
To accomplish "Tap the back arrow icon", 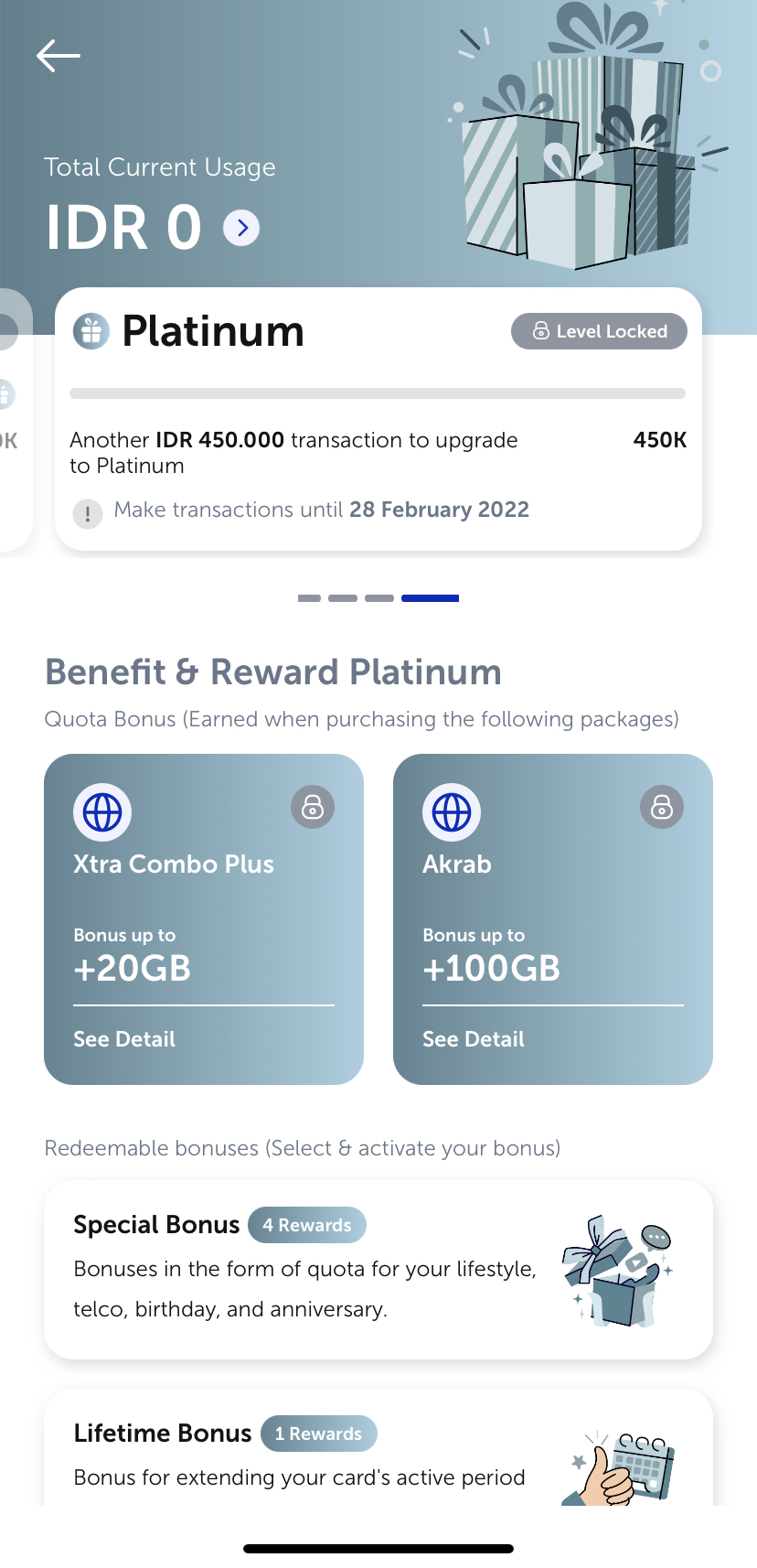I will 59,56.
